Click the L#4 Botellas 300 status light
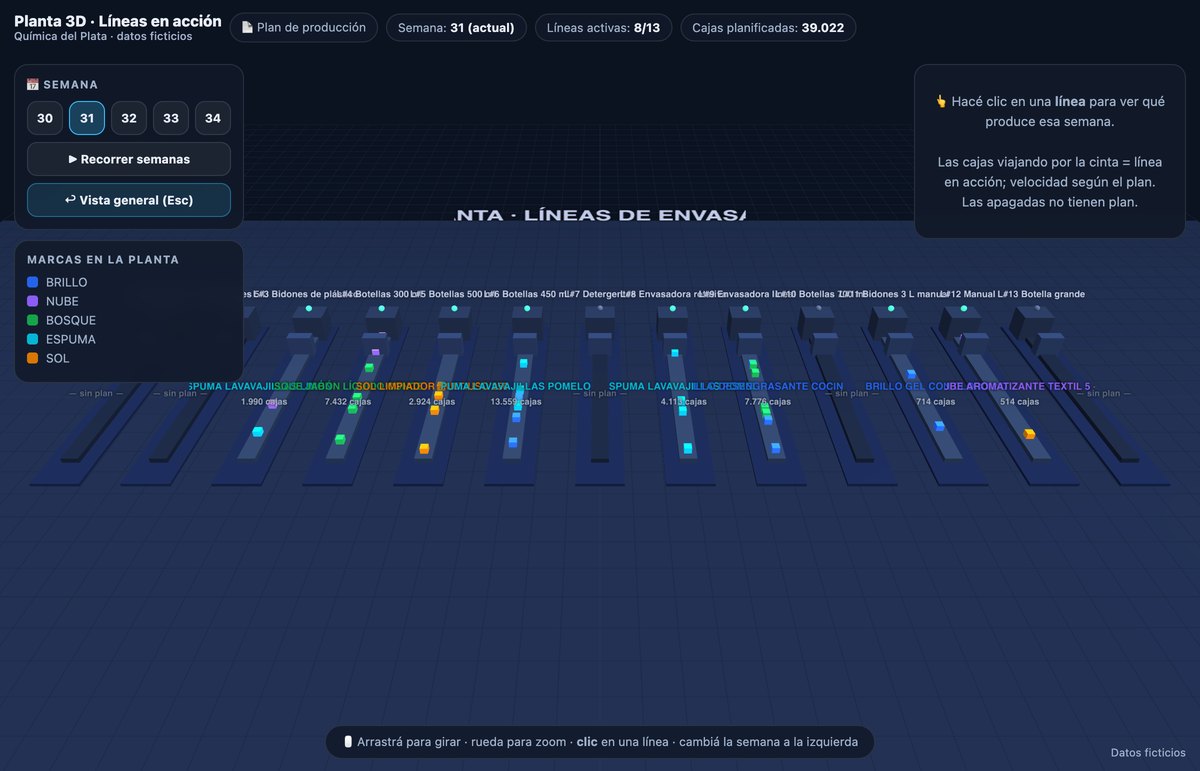 coord(382,308)
